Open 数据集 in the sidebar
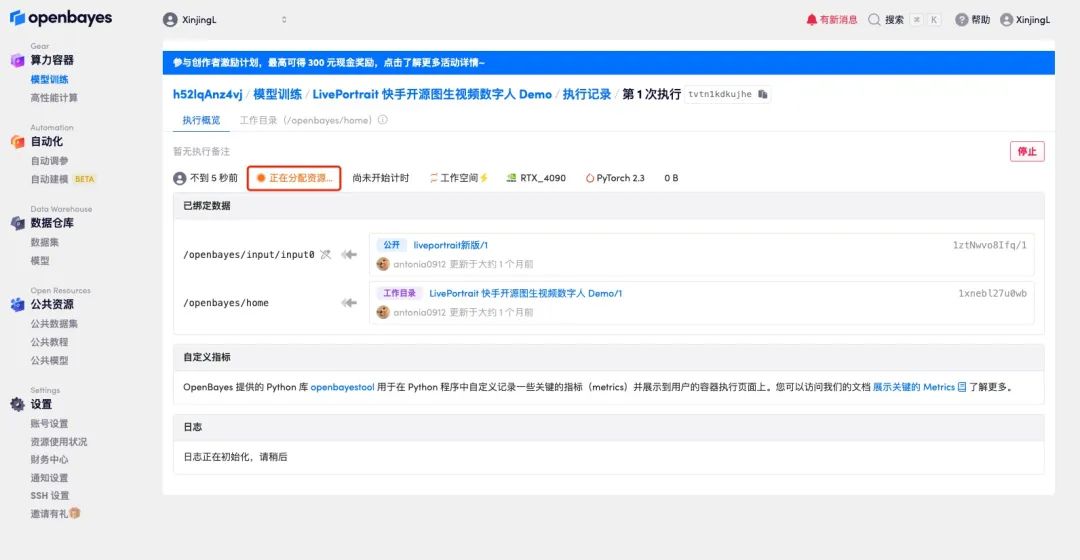The image size is (1080, 560). click(x=44, y=242)
